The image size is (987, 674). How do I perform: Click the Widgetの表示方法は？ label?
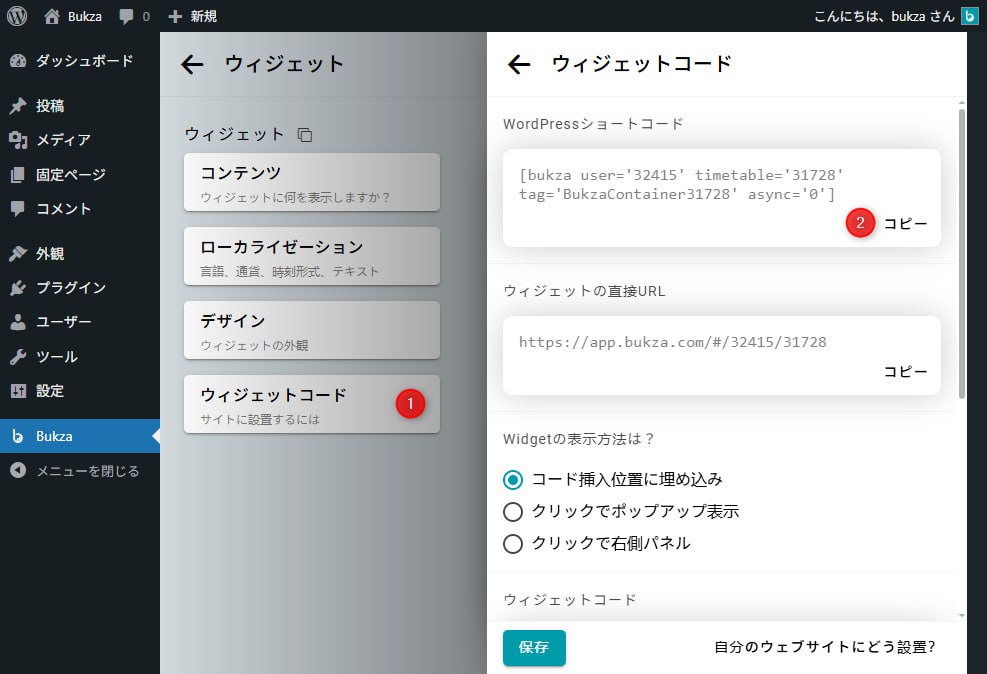click(579, 439)
